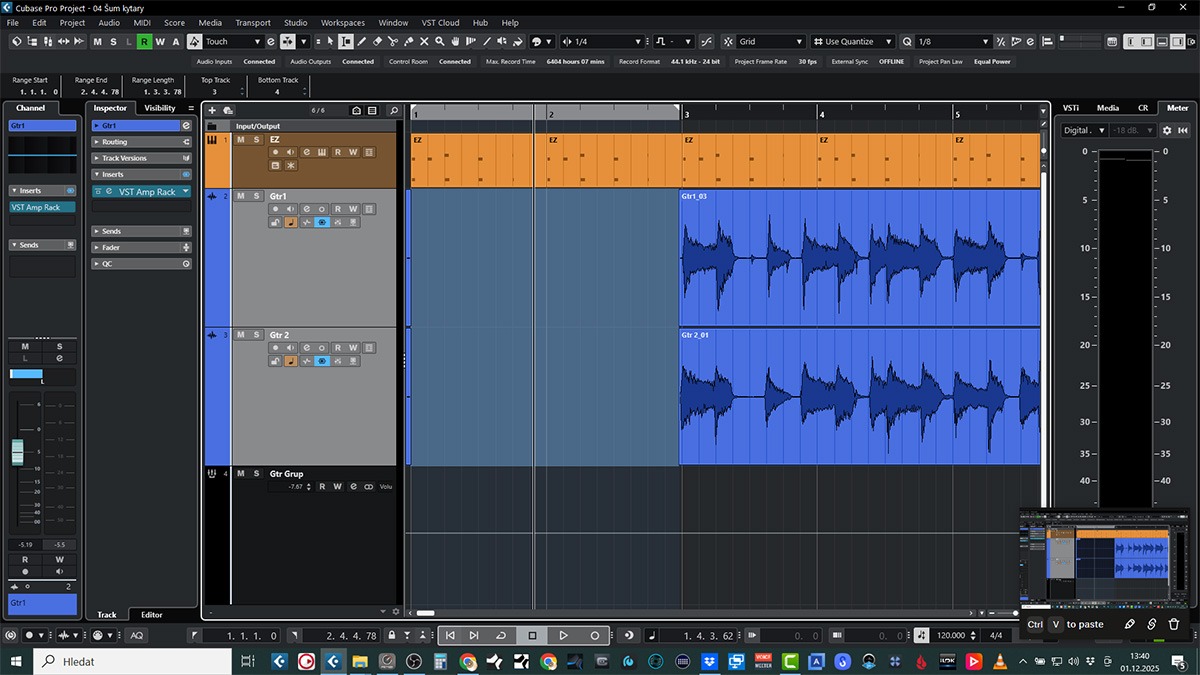The width and height of the screenshot is (1200, 675).
Task: Open the track list search icon
Action: coord(393,111)
